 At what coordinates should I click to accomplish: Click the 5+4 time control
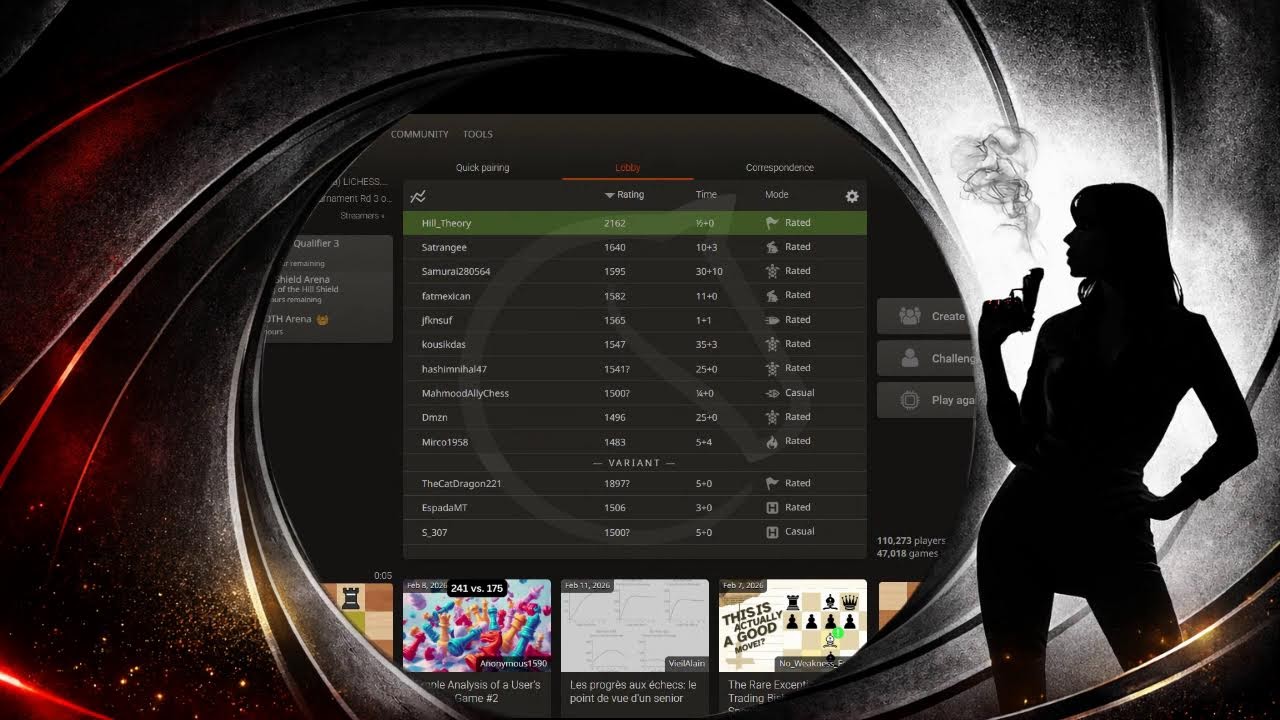[704, 441]
